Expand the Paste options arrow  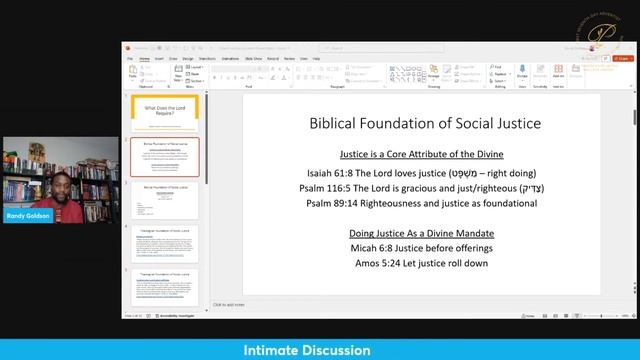click(133, 80)
